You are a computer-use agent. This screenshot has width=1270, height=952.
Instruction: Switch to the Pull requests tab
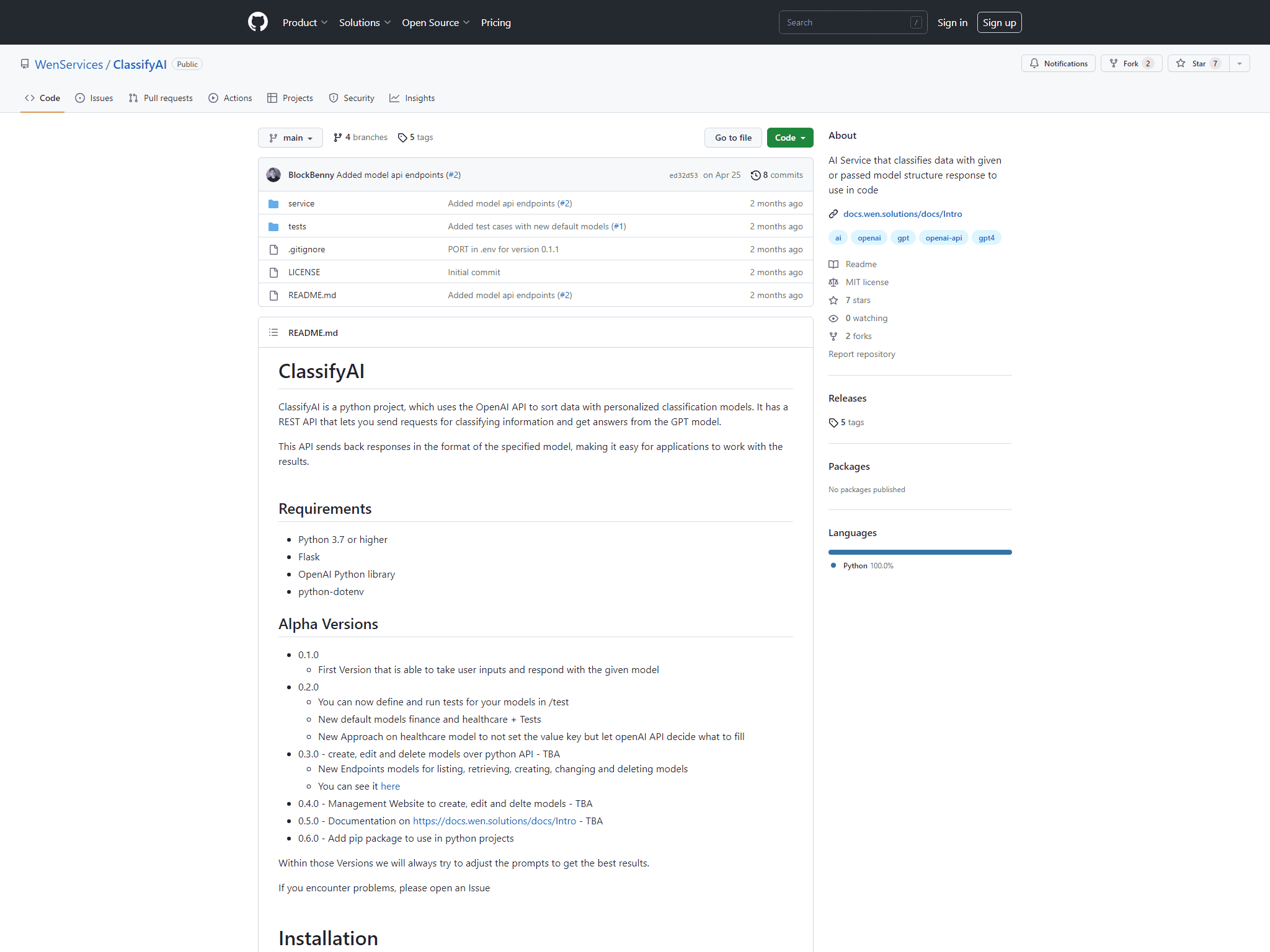[161, 98]
